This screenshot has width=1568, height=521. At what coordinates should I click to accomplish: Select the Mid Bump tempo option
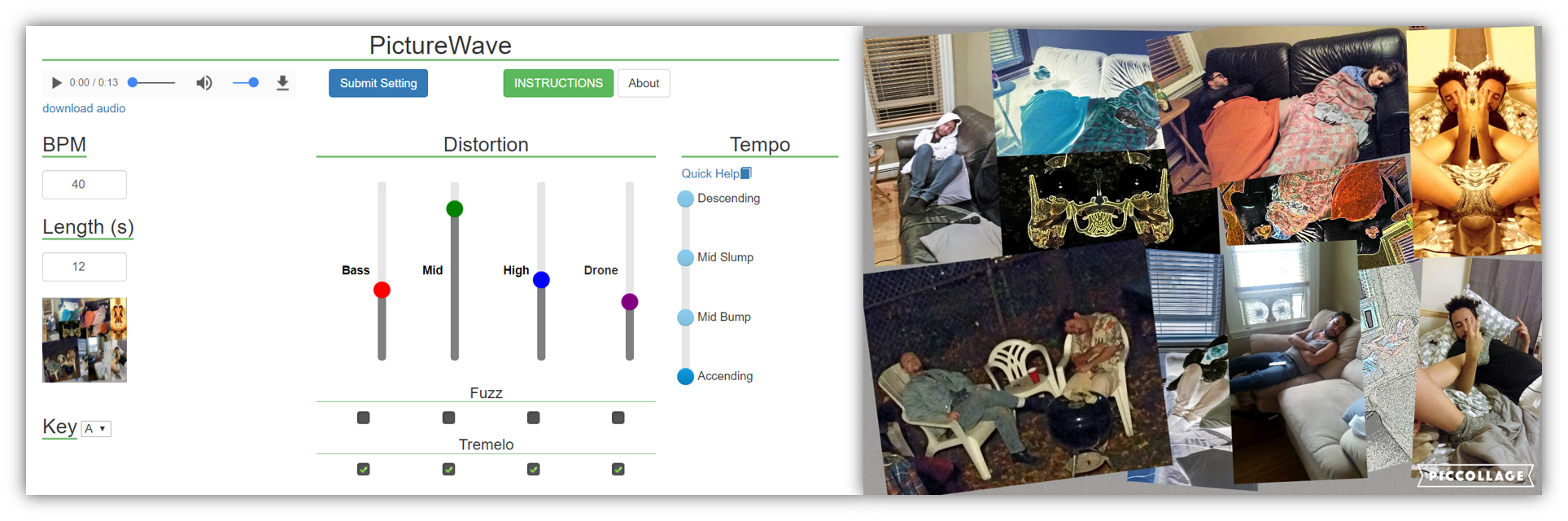tap(686, 317)
